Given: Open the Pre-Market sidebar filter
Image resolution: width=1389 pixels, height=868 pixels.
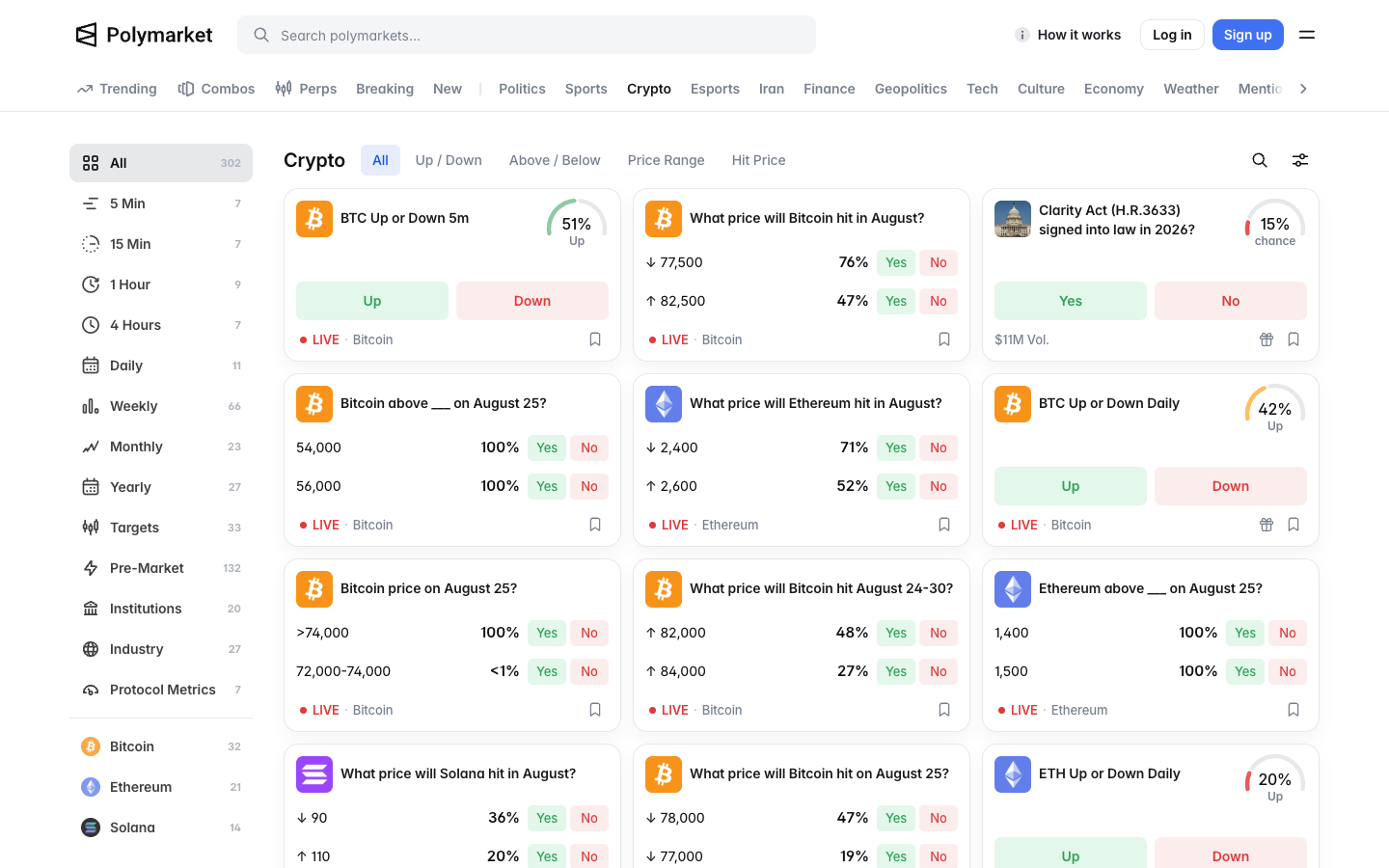Looking at the screenshot, I should pyautogui.click(x=161, y=568).
